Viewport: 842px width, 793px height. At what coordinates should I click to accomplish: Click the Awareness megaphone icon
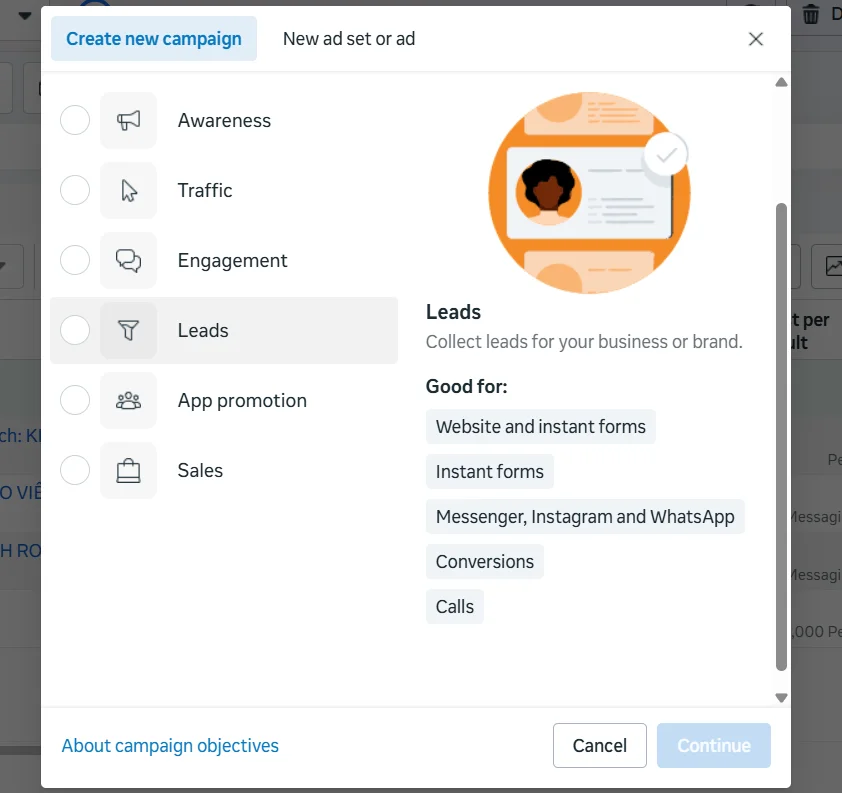(127, 120)
